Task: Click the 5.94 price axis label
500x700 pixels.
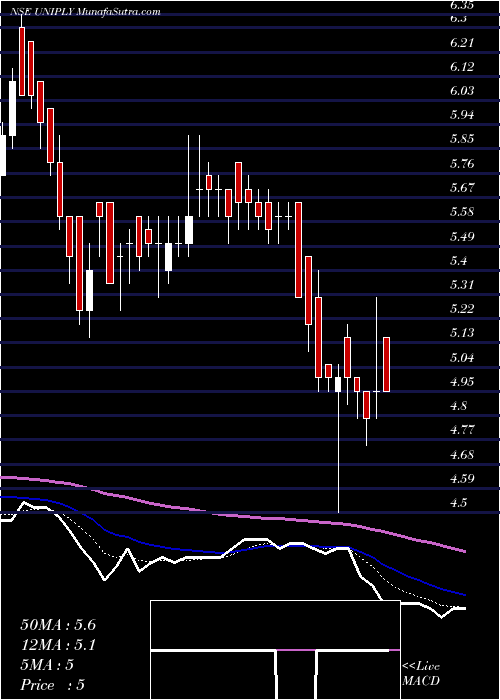Action: (462, 115)
